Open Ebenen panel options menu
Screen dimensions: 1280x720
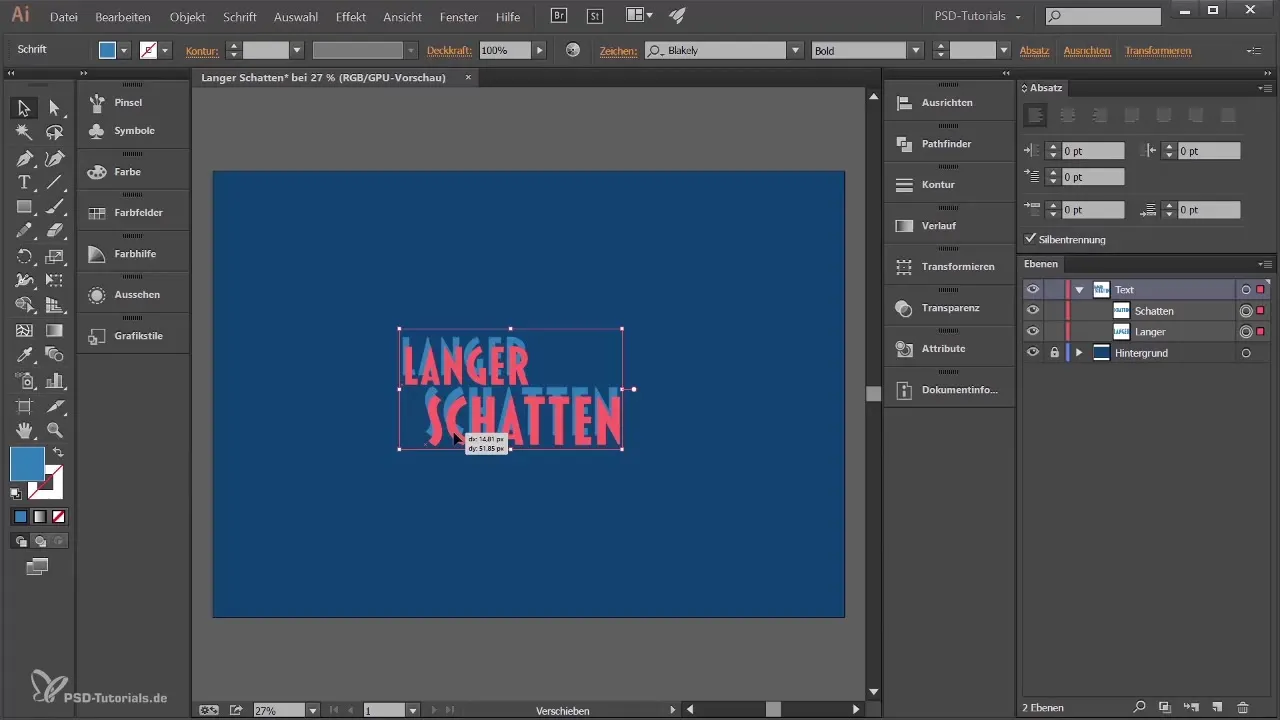(1264, 264)
